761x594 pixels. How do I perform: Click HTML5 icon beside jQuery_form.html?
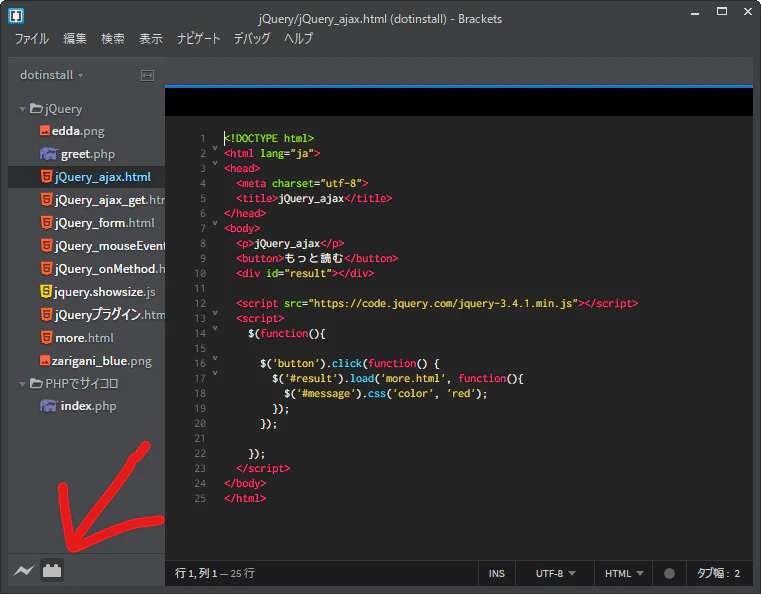pyautogui.click(x=46, y=223)
